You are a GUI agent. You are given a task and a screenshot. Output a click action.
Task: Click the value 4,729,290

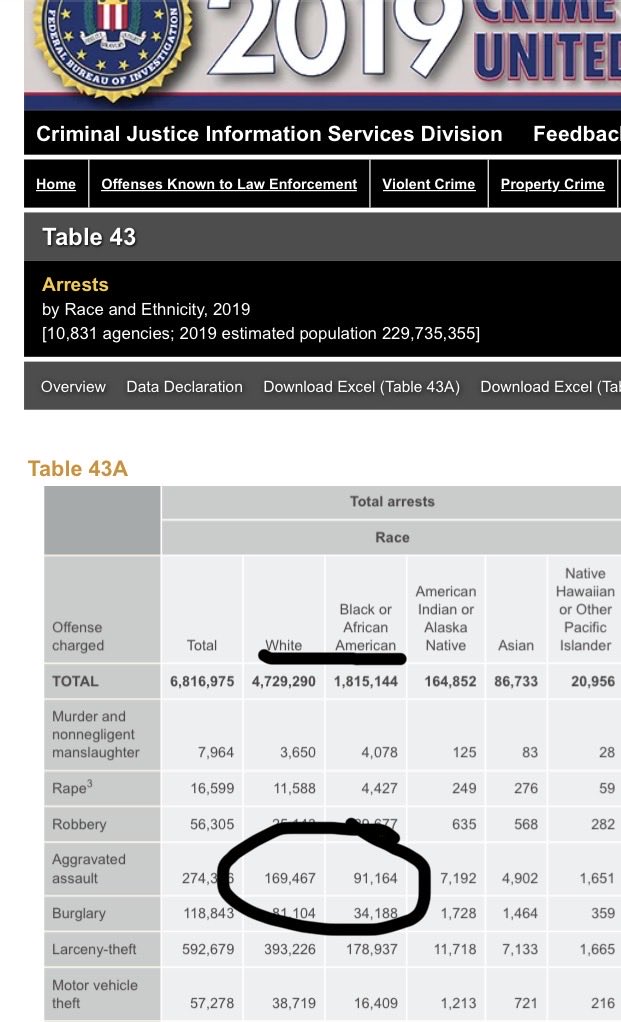tap(283, 681)
